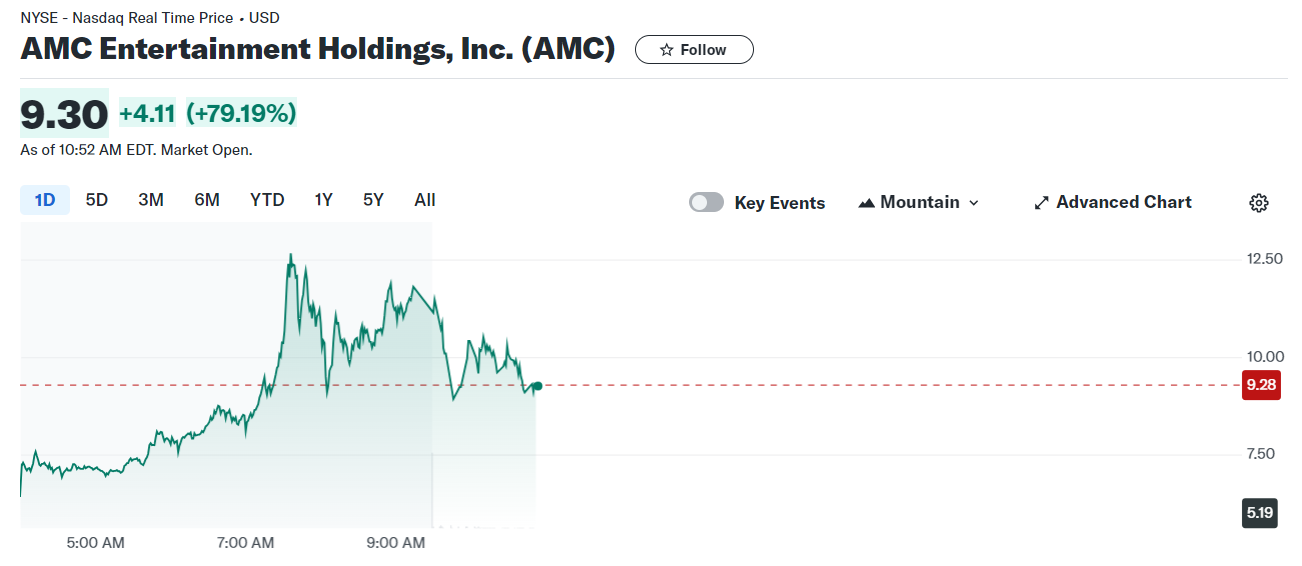The width and height of the screenshot is (1302, 566).
Task: Select the YTD range tab
Action: point(267,200)
